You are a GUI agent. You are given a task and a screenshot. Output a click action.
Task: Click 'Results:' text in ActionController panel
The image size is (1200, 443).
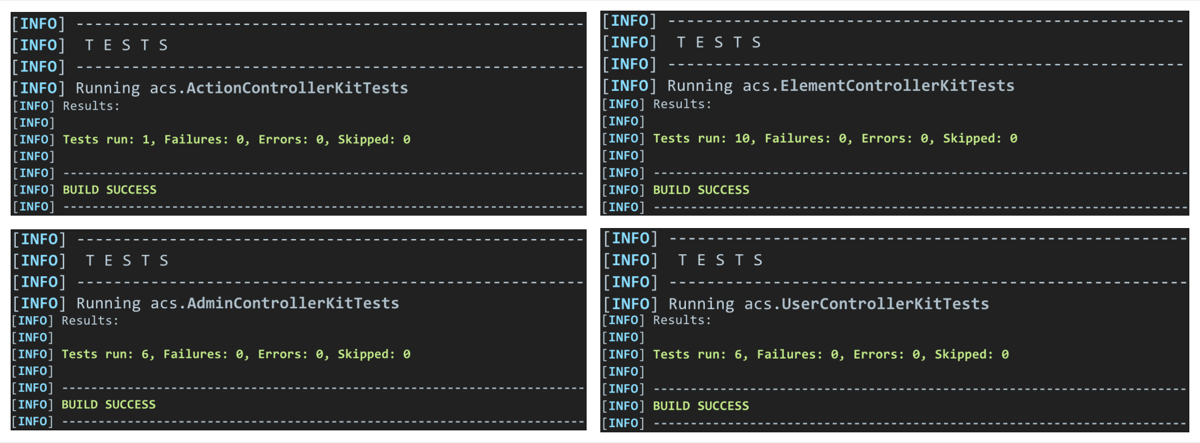[x=91, y=105]
